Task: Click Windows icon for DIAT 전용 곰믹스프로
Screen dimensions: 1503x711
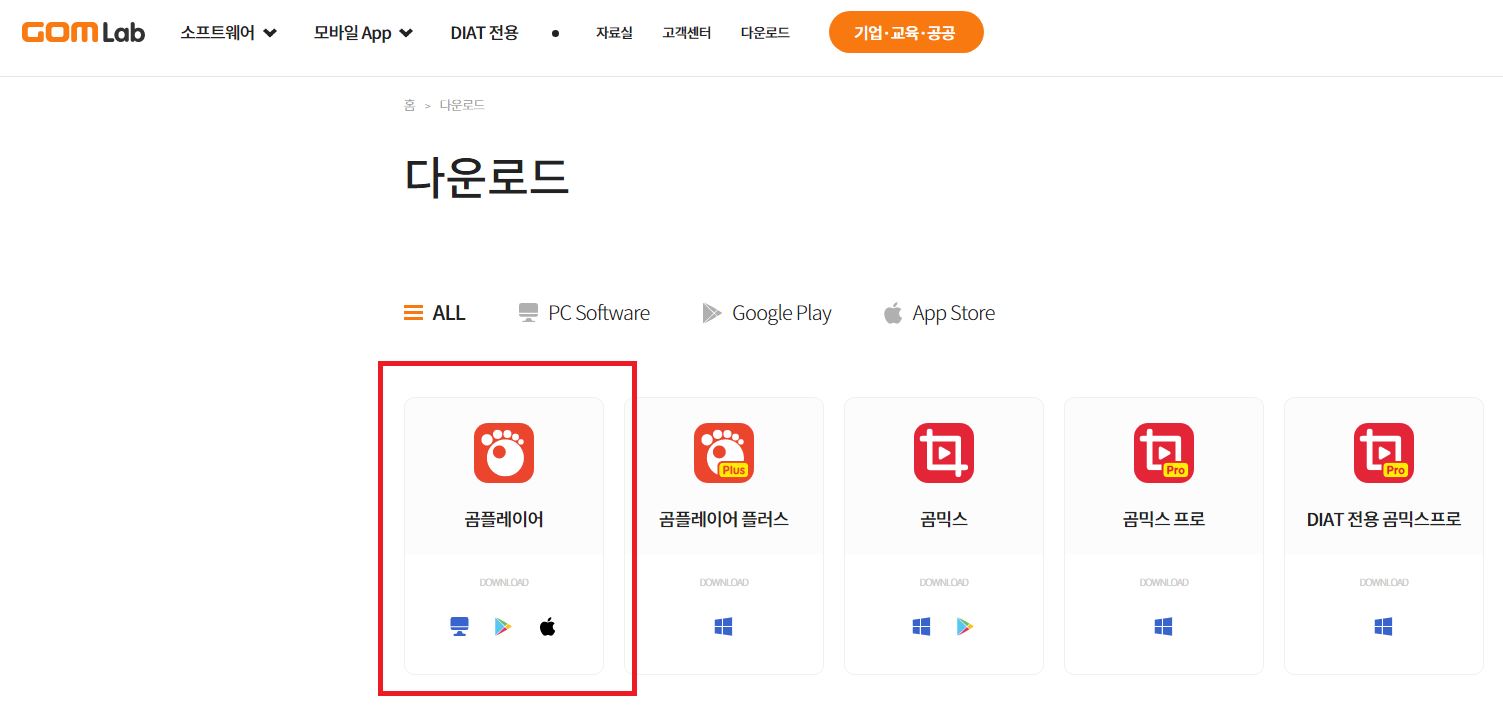Action: [x=1384, y=627]
